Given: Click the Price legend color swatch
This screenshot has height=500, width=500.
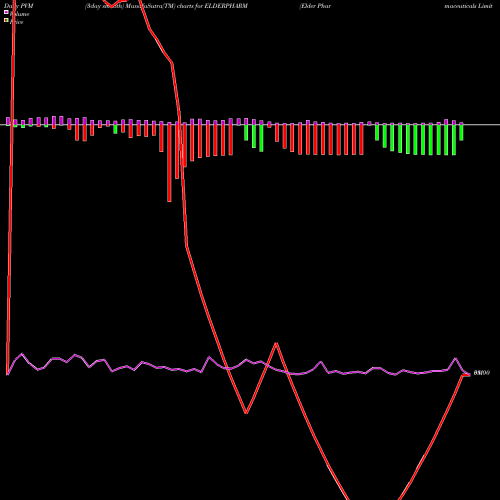Looking at the screenshot, I should 6,21.
